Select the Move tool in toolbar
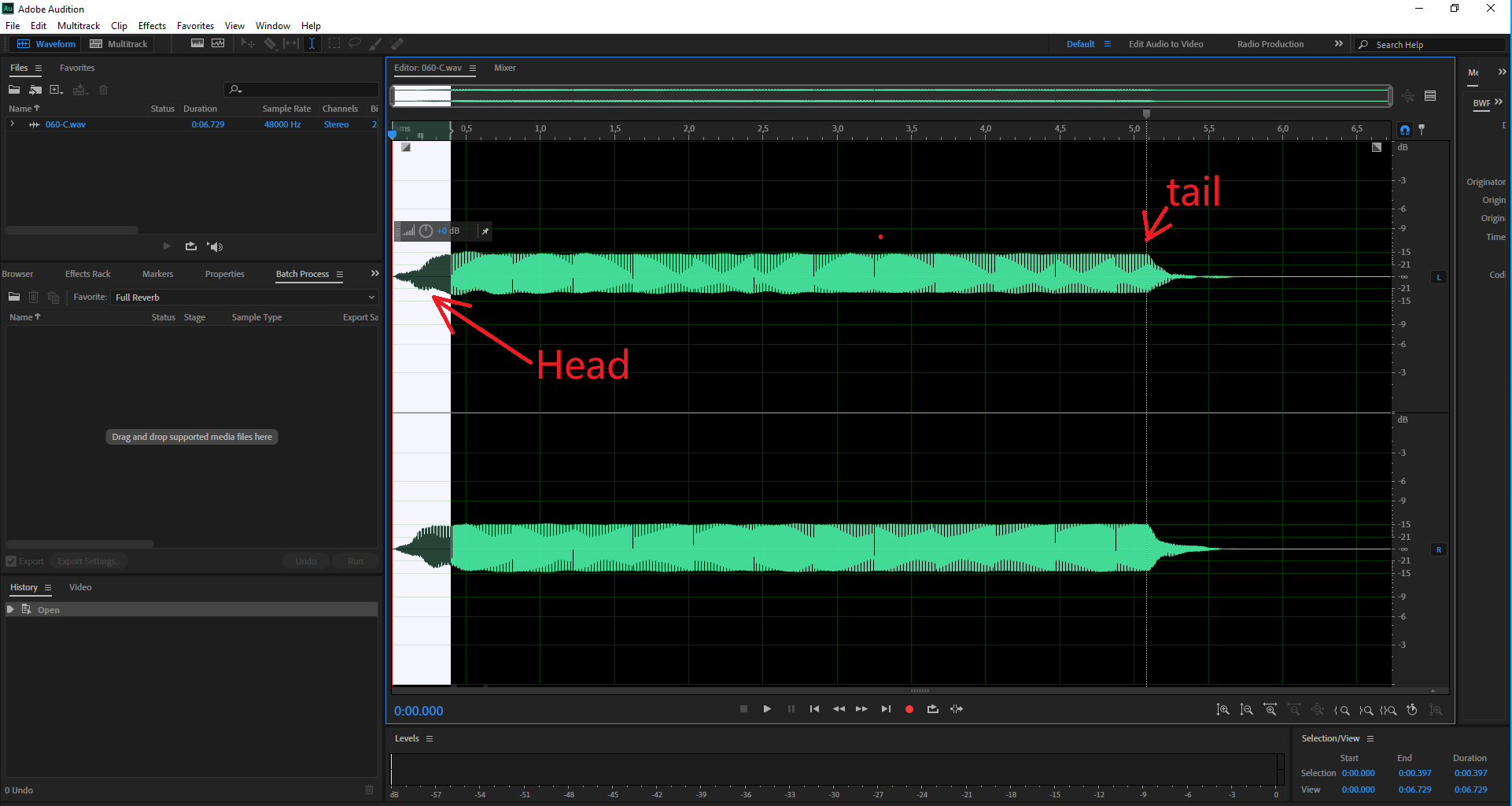This screenshot has width=1512, height=806. (248, 44)
